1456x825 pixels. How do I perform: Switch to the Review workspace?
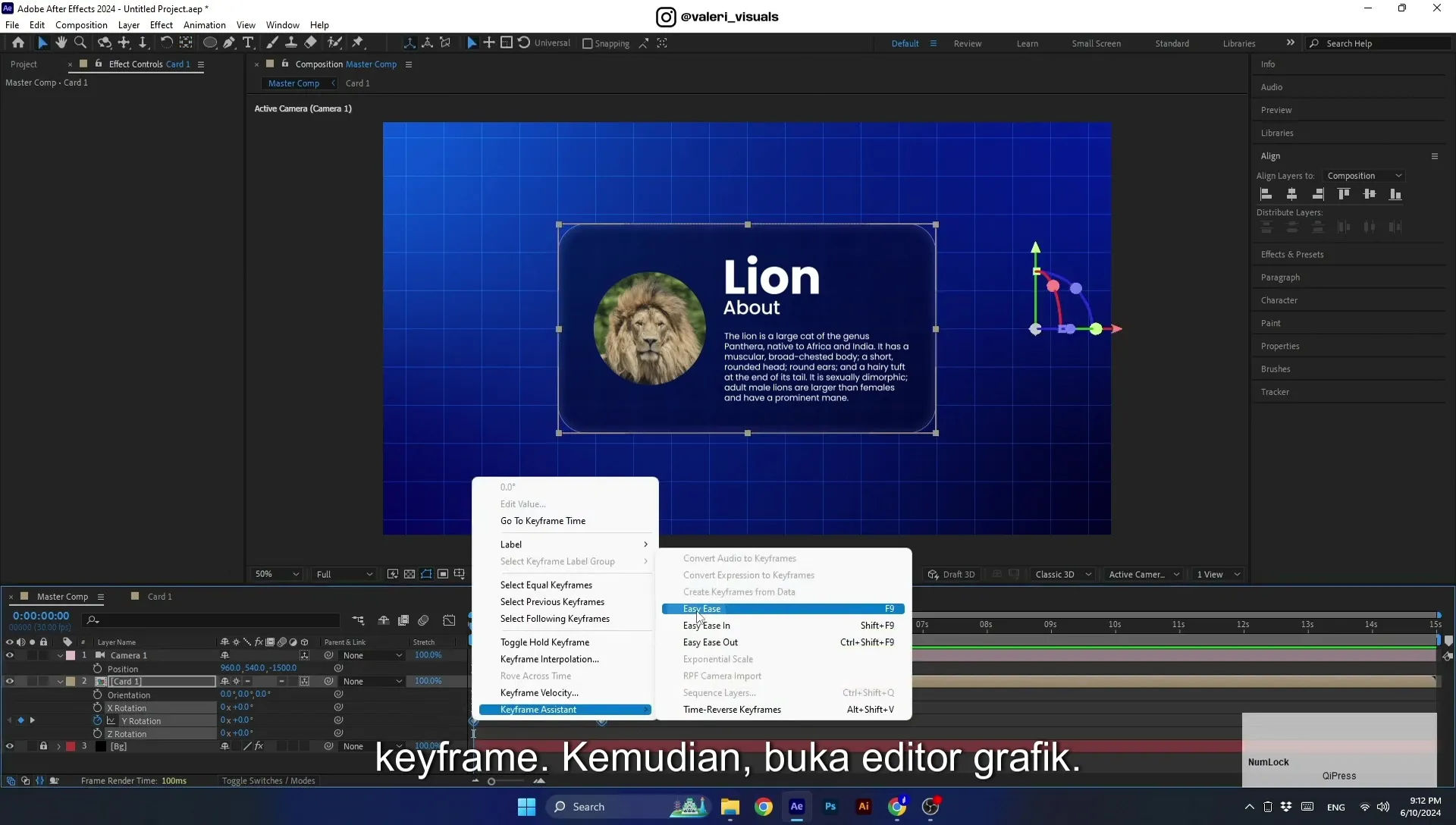click(968, 43)
